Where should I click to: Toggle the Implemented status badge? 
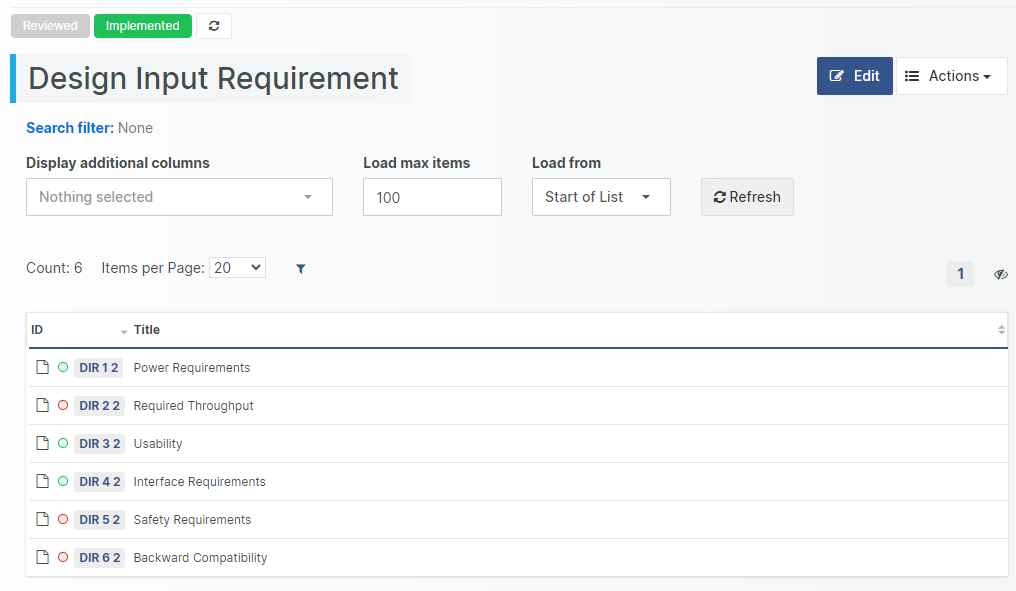click(142, 26)
